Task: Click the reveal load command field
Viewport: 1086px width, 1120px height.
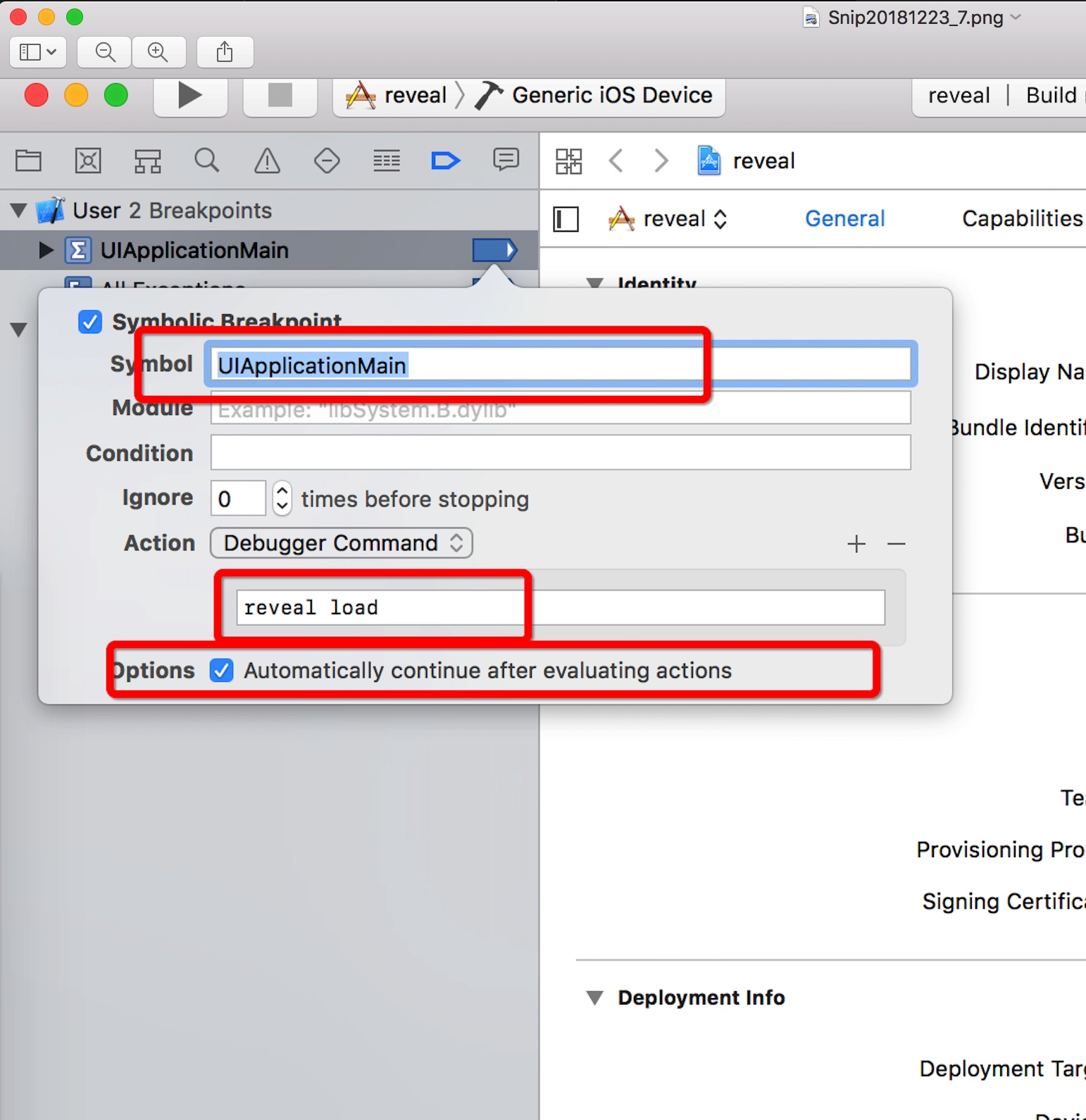Action: click(x=561, y=607)
